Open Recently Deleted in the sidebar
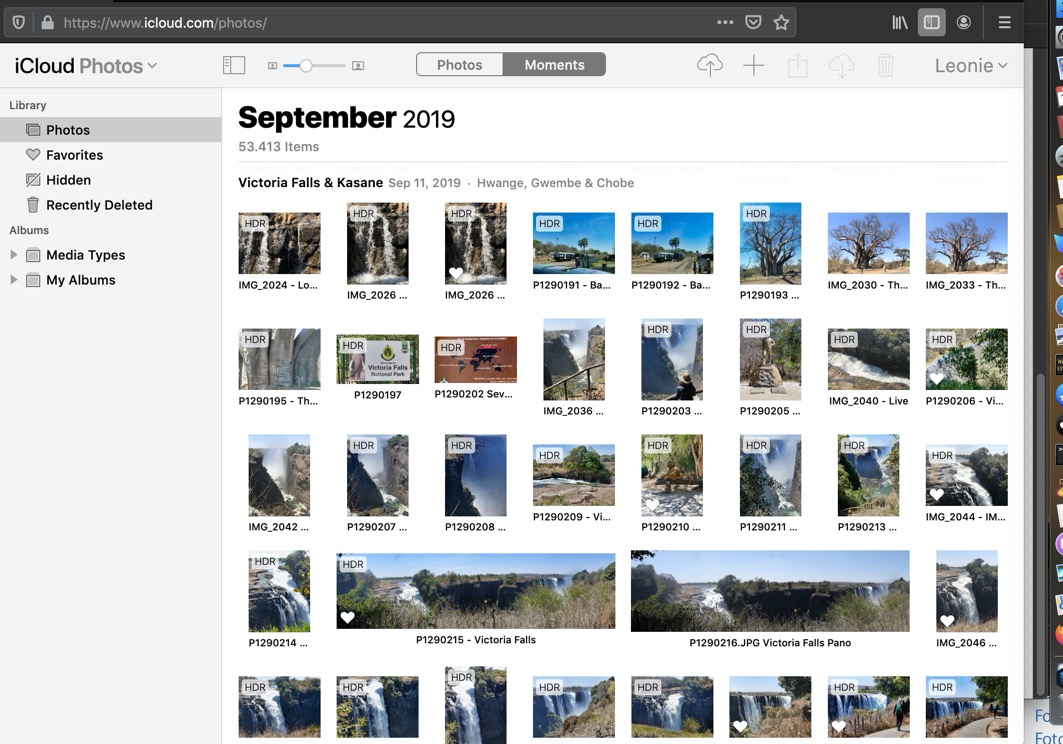 [99, 205]
